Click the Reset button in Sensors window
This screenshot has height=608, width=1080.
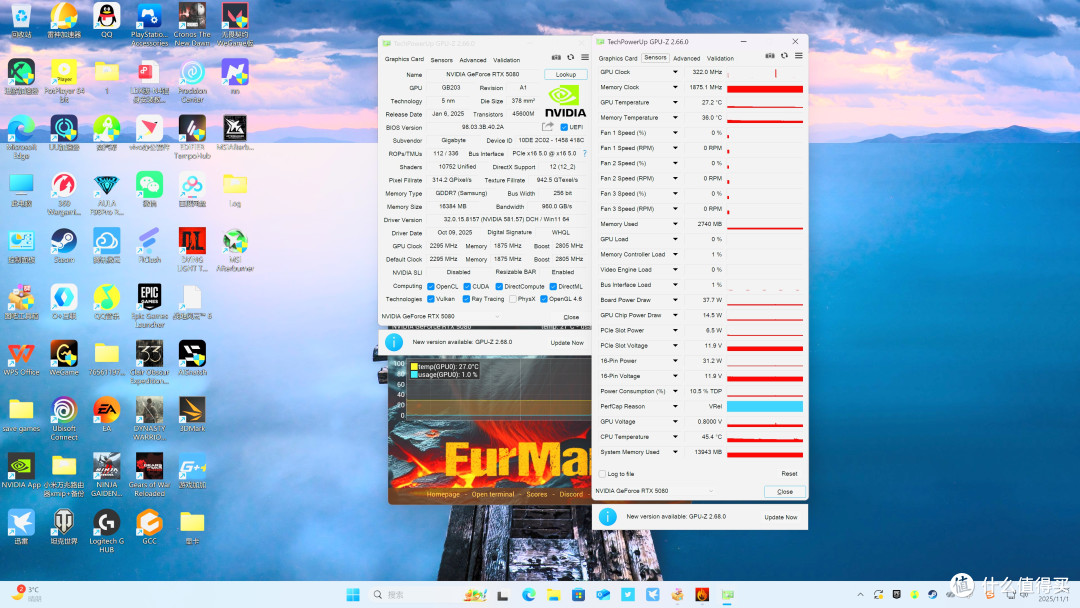(x=789, y=474)
